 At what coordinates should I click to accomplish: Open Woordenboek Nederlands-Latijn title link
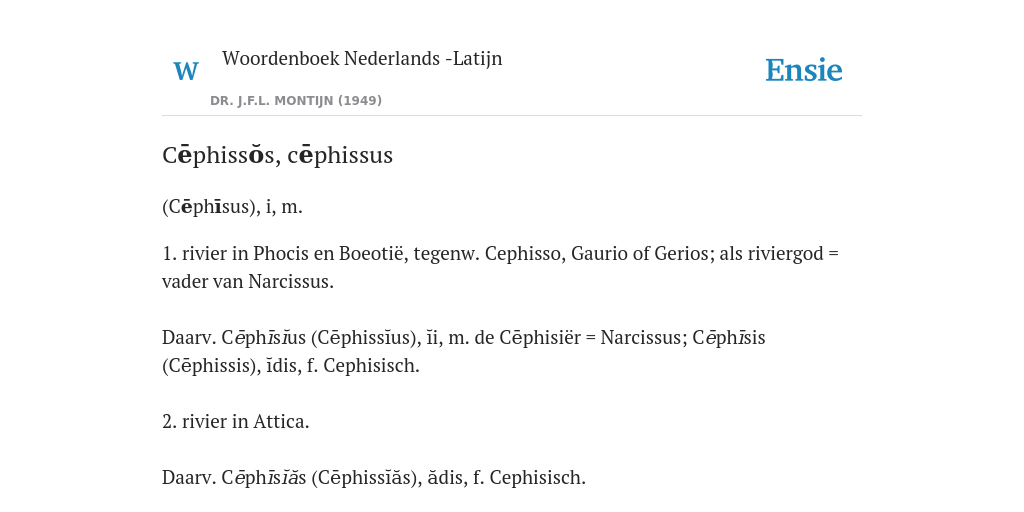[362, 59]
